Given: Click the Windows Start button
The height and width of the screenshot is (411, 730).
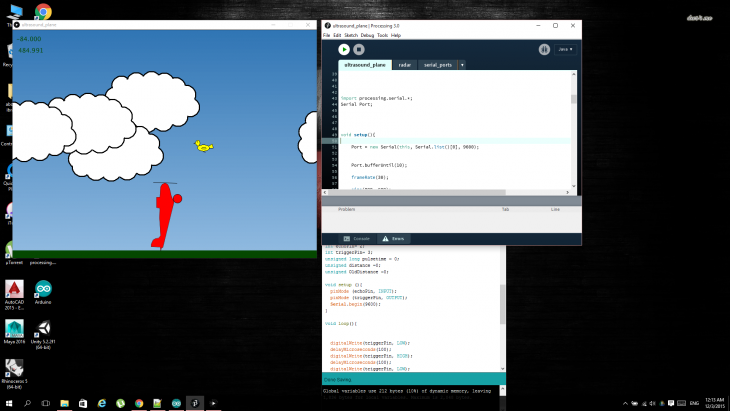Looking at the screenshot, I should [8, 403].
